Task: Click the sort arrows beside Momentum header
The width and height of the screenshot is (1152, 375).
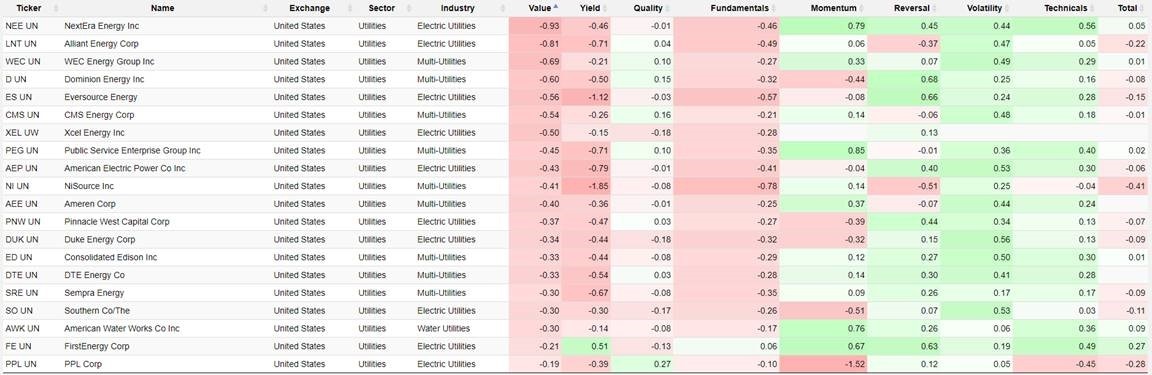Action: tap(860, 9)
